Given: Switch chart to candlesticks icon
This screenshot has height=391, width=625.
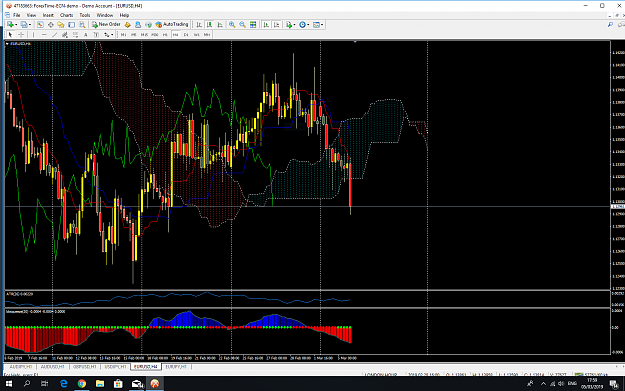Looking at the screenshot, I should pyautogui.click(x=209, y=25).
